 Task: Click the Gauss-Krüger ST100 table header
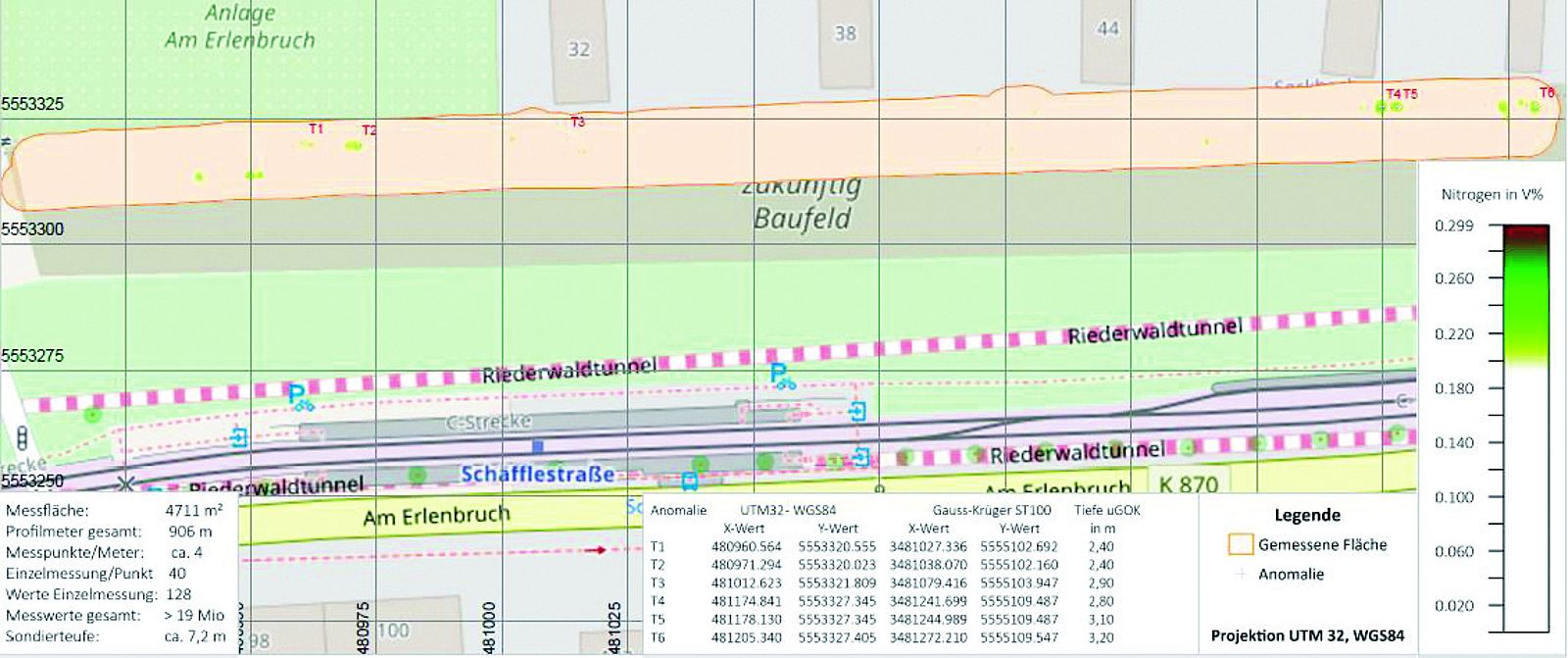click(x=991, y=510)
